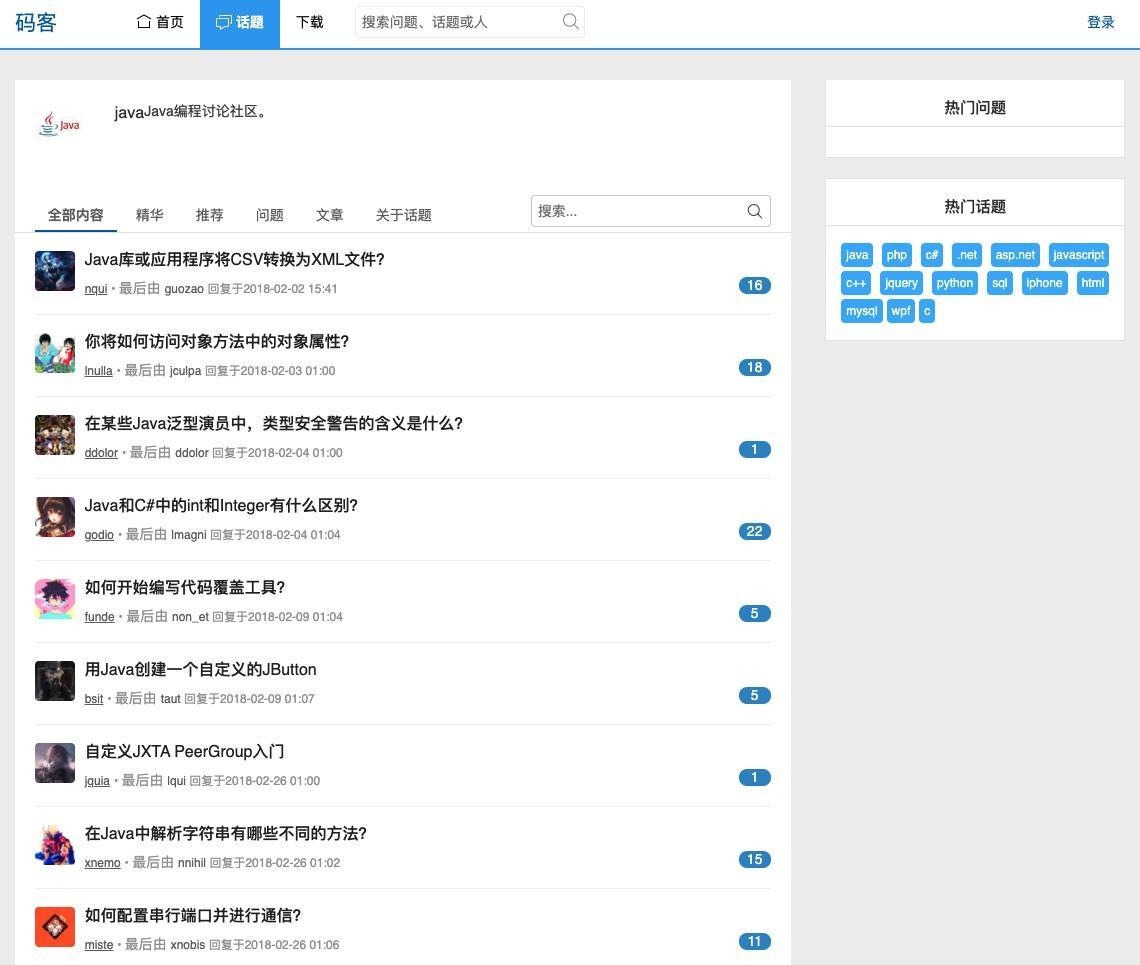Open the question Java和C#中的int和Integer有什么区别
1140x965 pixels.
coord(222,505)
